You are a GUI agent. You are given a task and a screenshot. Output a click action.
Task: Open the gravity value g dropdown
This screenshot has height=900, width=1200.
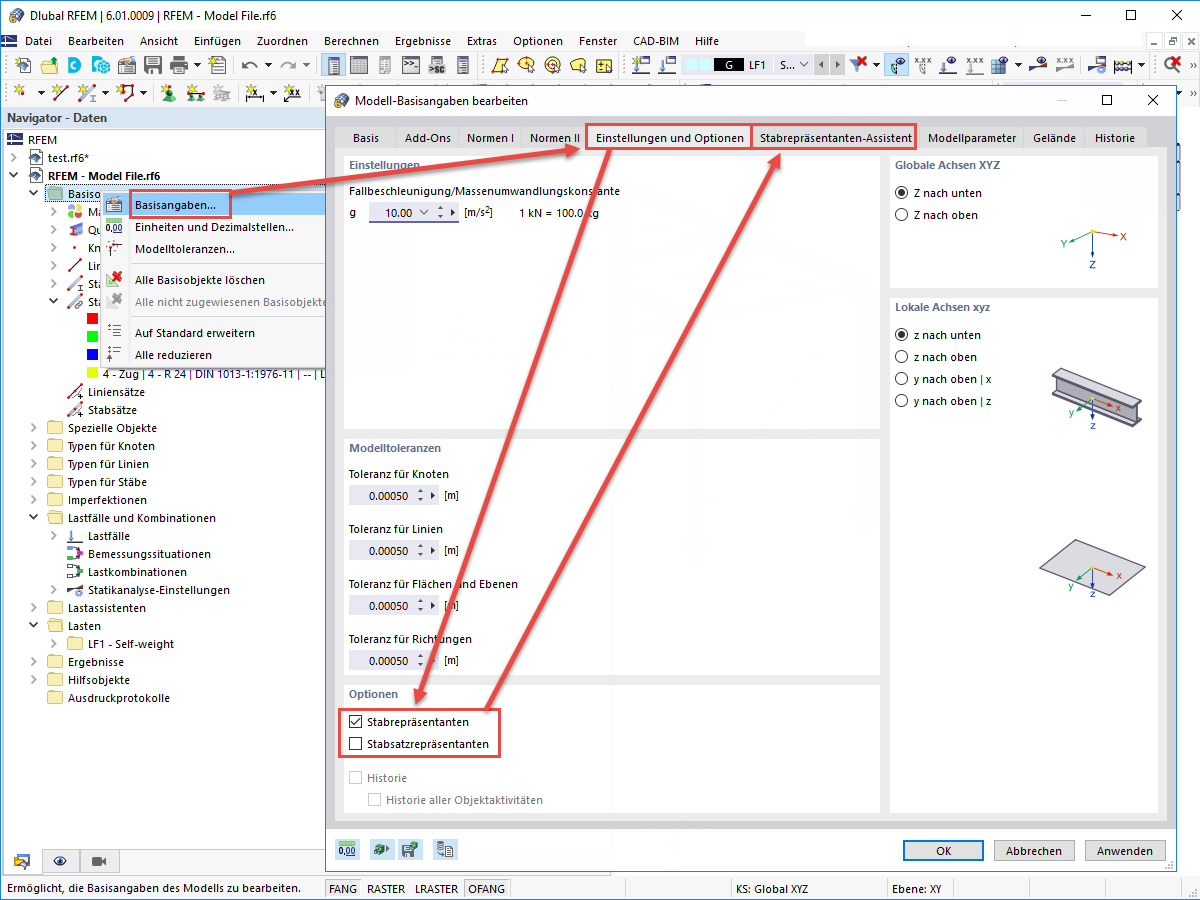425,213
